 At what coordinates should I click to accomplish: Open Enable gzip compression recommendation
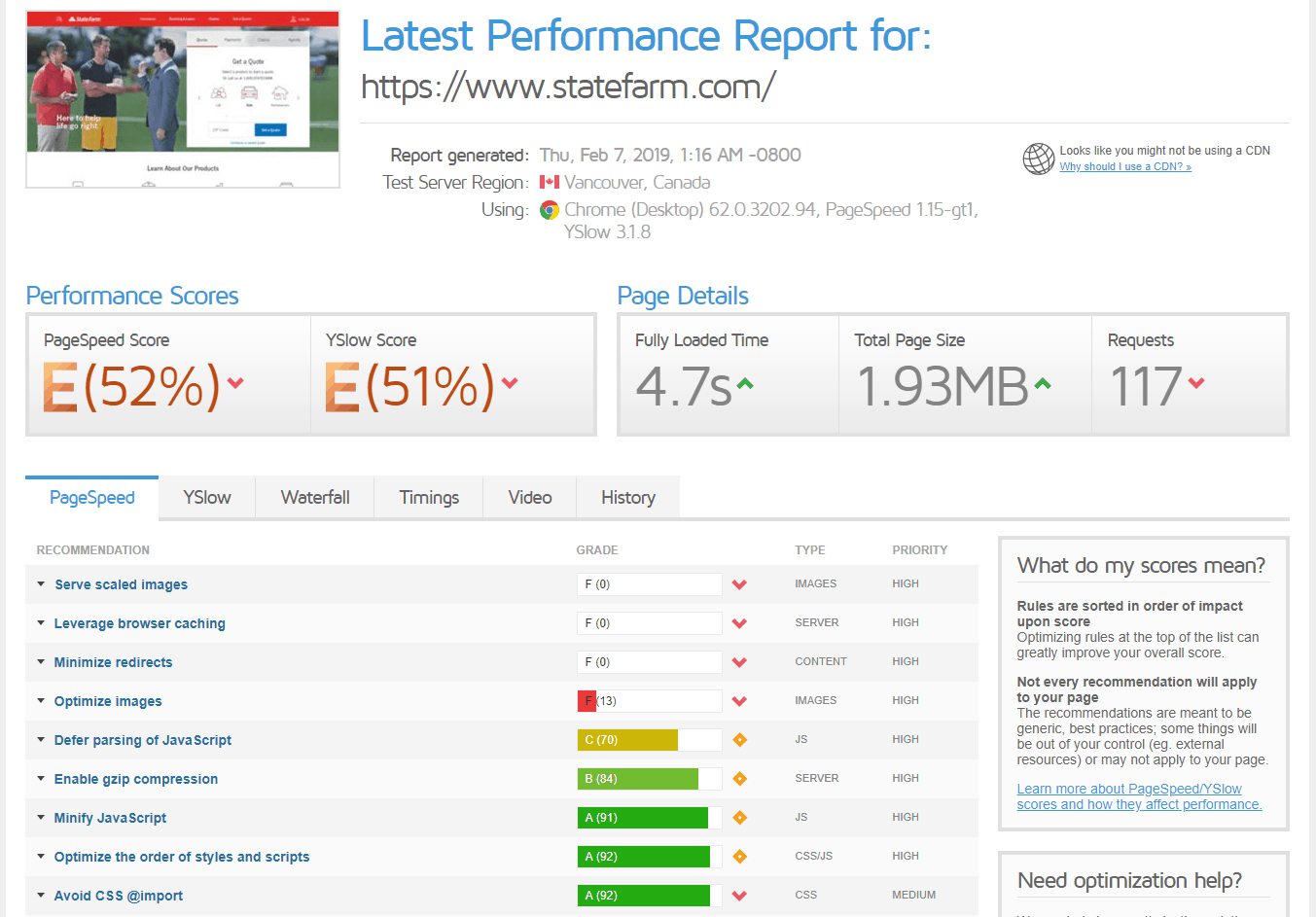136,779
